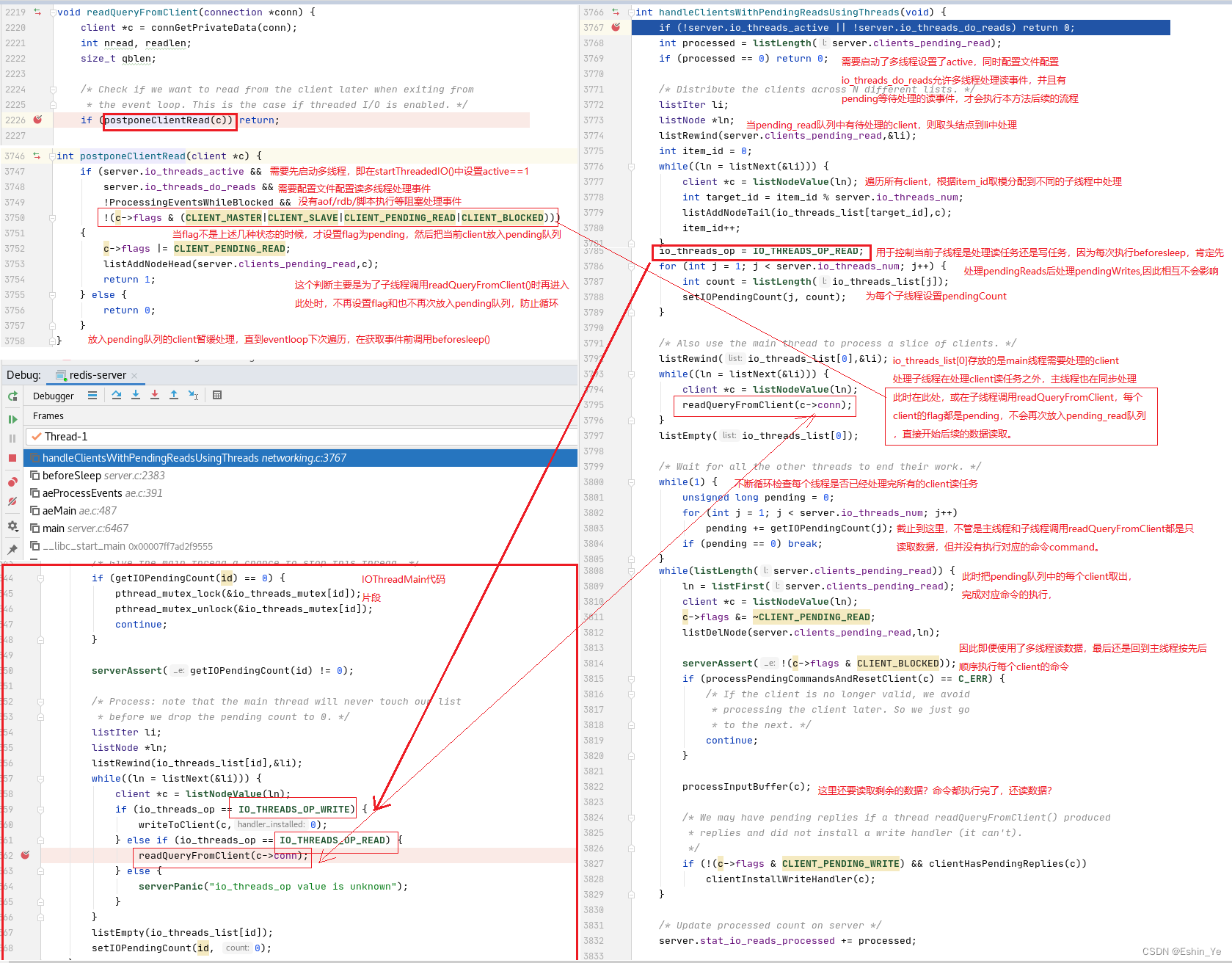This screenshot has height=963, width=1232.
Task: Collapse the comment block fold at line 2224
Action: [53, 90]
